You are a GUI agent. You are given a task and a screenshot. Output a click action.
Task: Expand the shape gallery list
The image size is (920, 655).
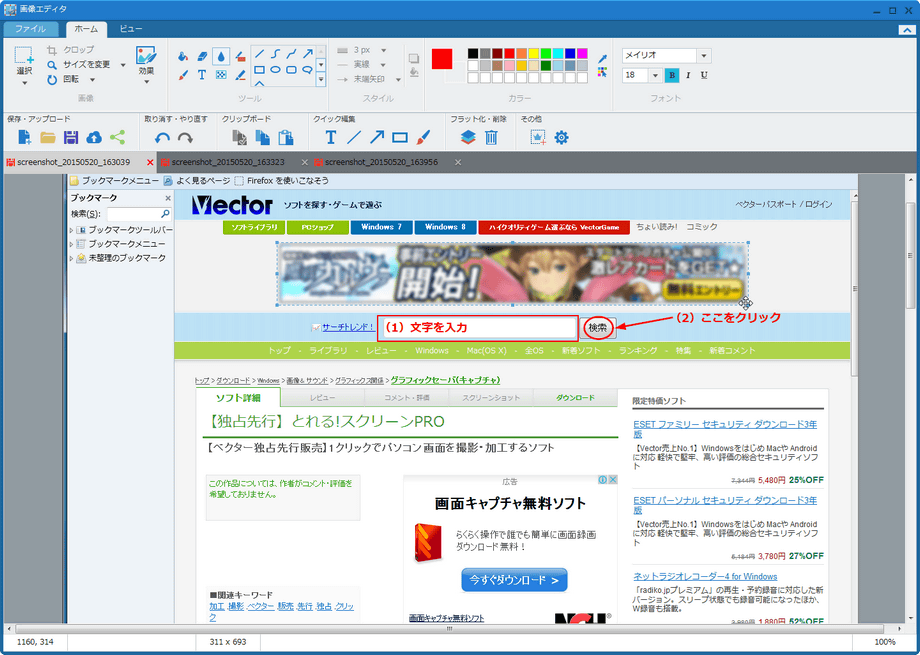[321, 80]
